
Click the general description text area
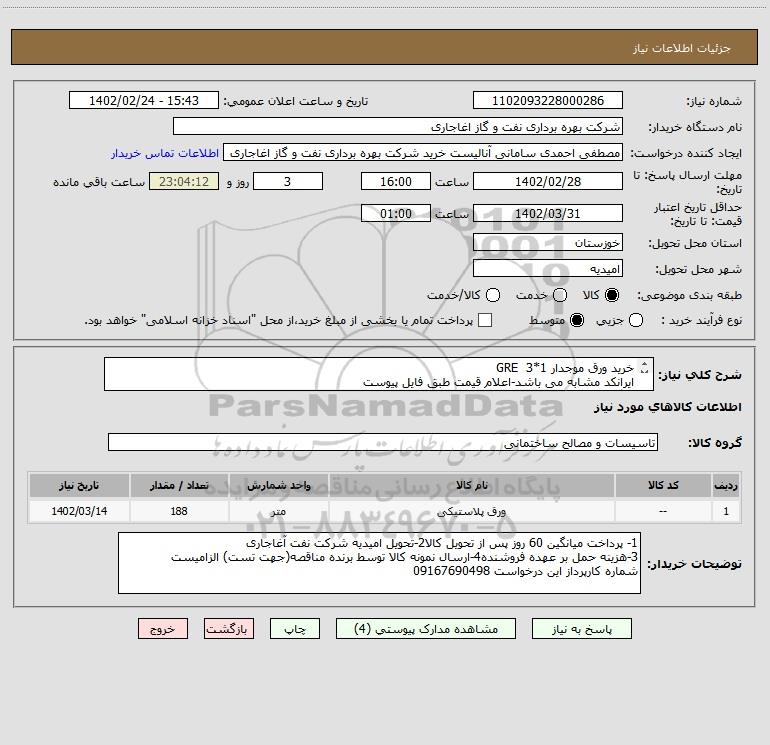click(x=379, y=375)
